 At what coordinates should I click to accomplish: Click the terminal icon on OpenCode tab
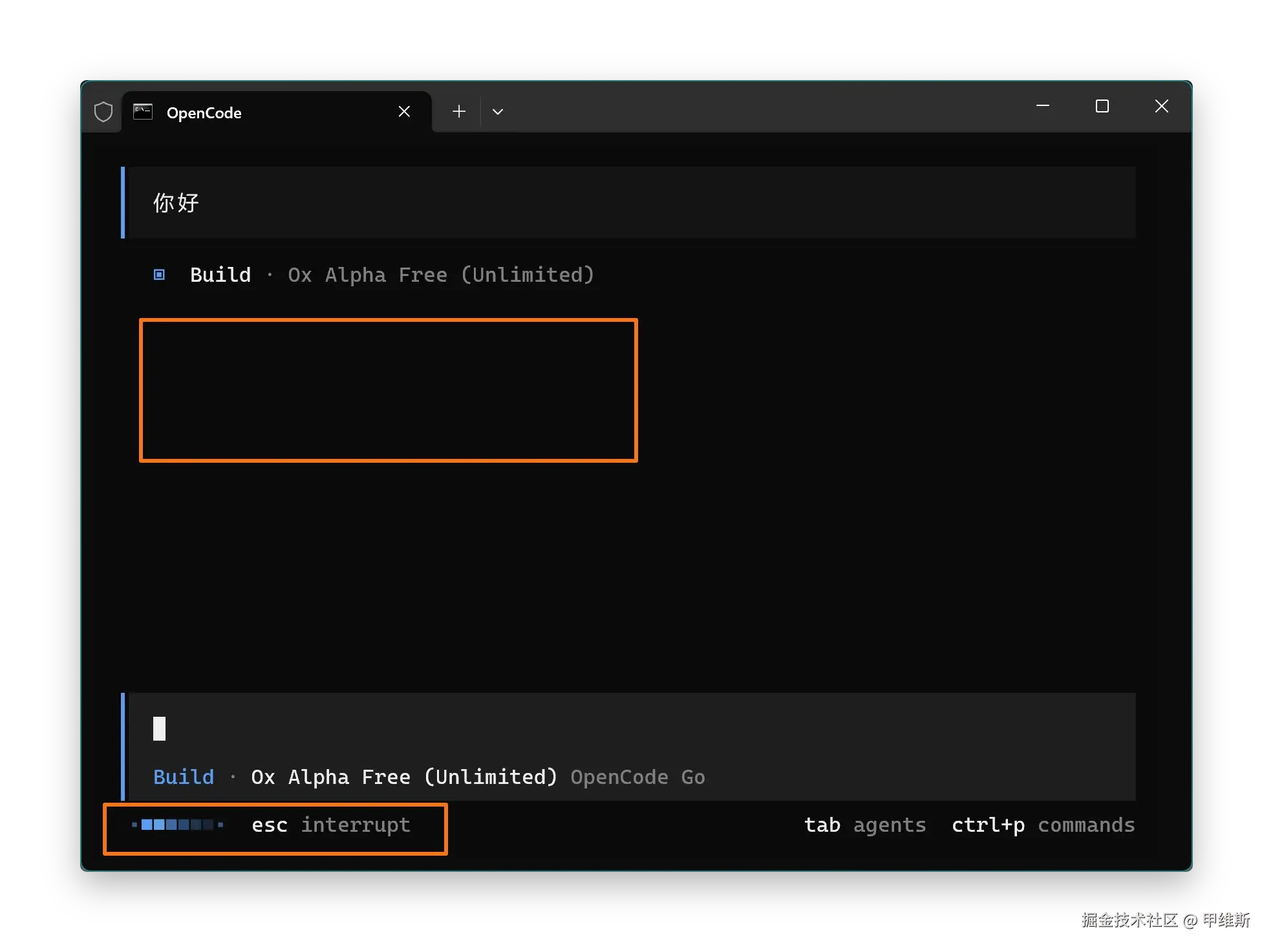[x=143, y=112]
